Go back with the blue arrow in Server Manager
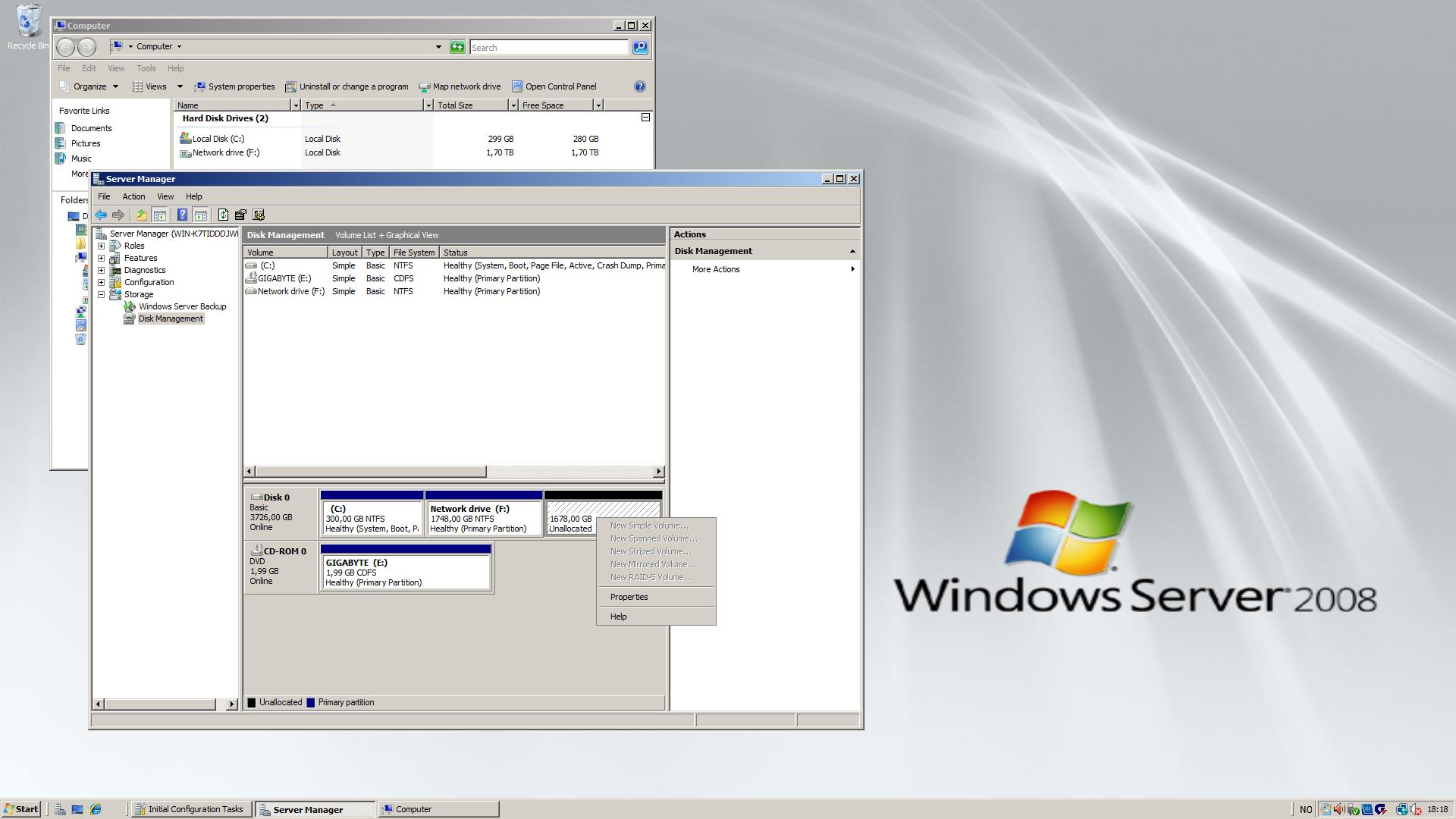The image size is (1456, 819). (x=101, y=215)
